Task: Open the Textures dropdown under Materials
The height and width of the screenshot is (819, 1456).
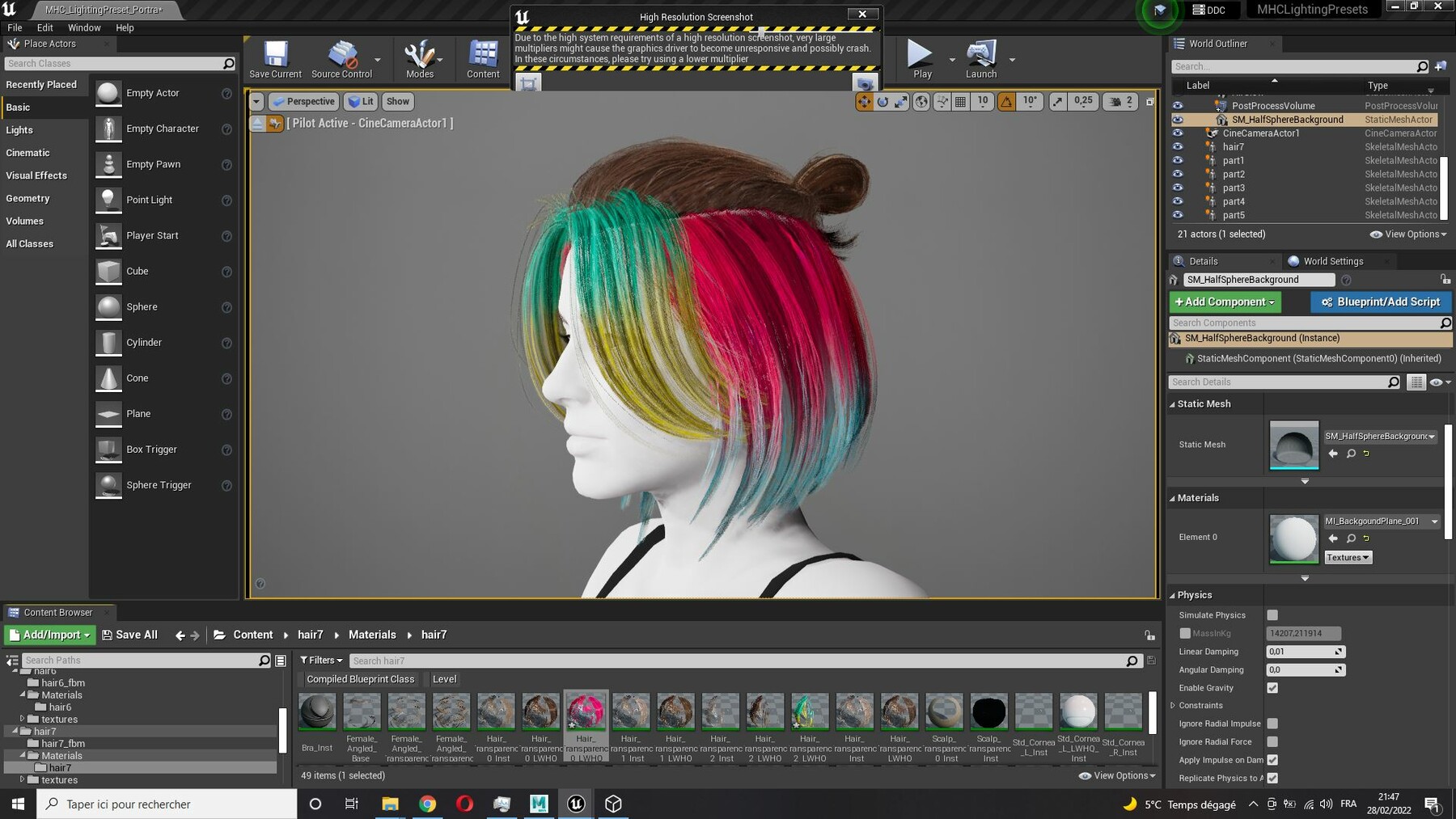Action: click(x=1348, y=558)
